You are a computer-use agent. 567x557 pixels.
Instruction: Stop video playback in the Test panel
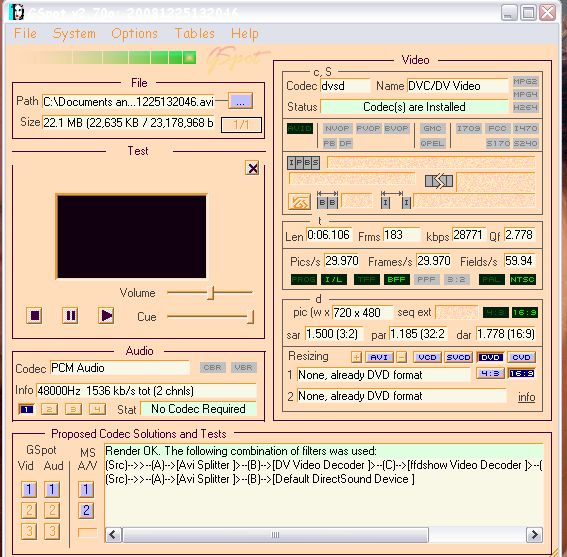(34, 315)
